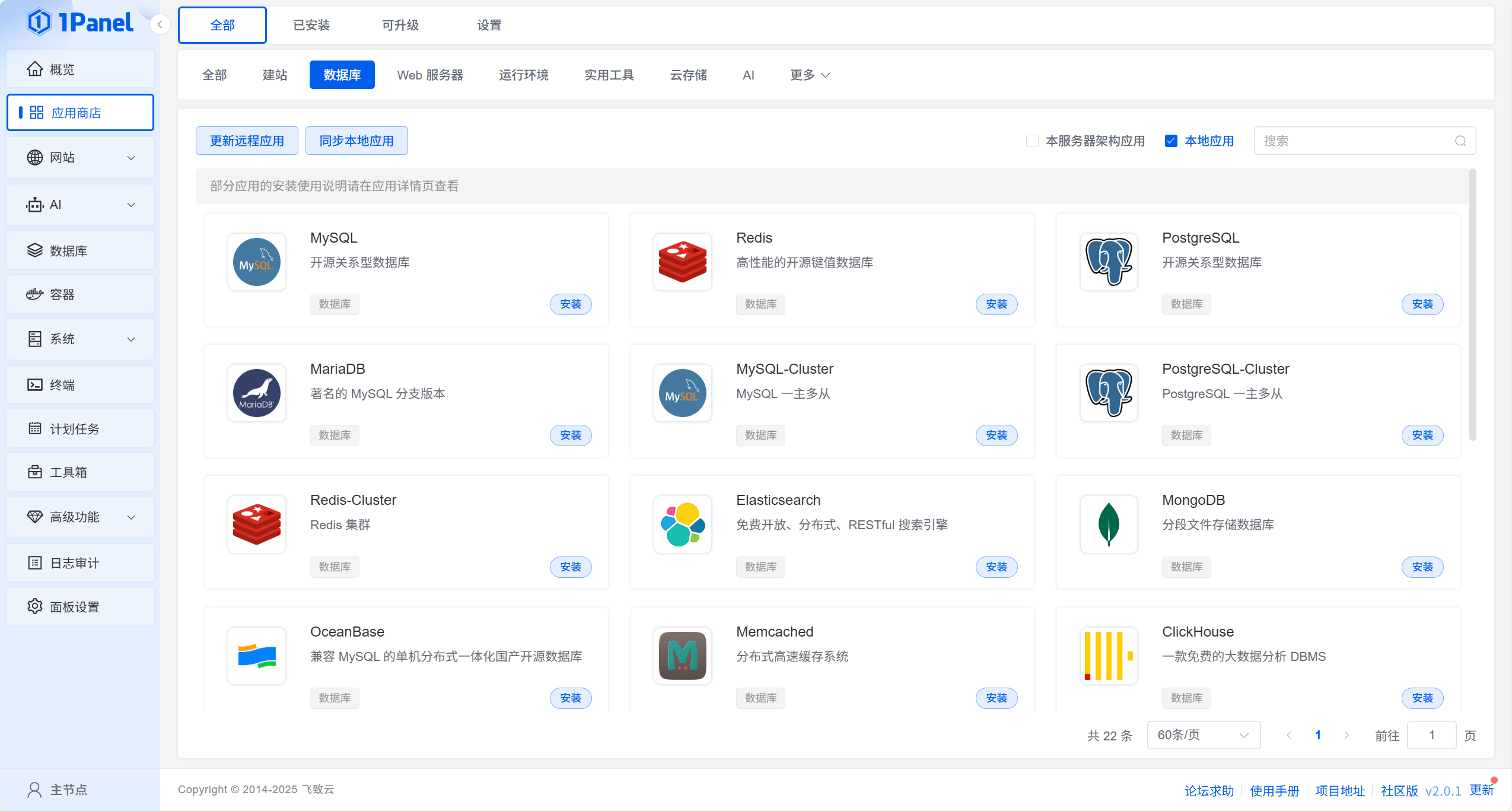Switch to the Installed tab

point(311,26)
